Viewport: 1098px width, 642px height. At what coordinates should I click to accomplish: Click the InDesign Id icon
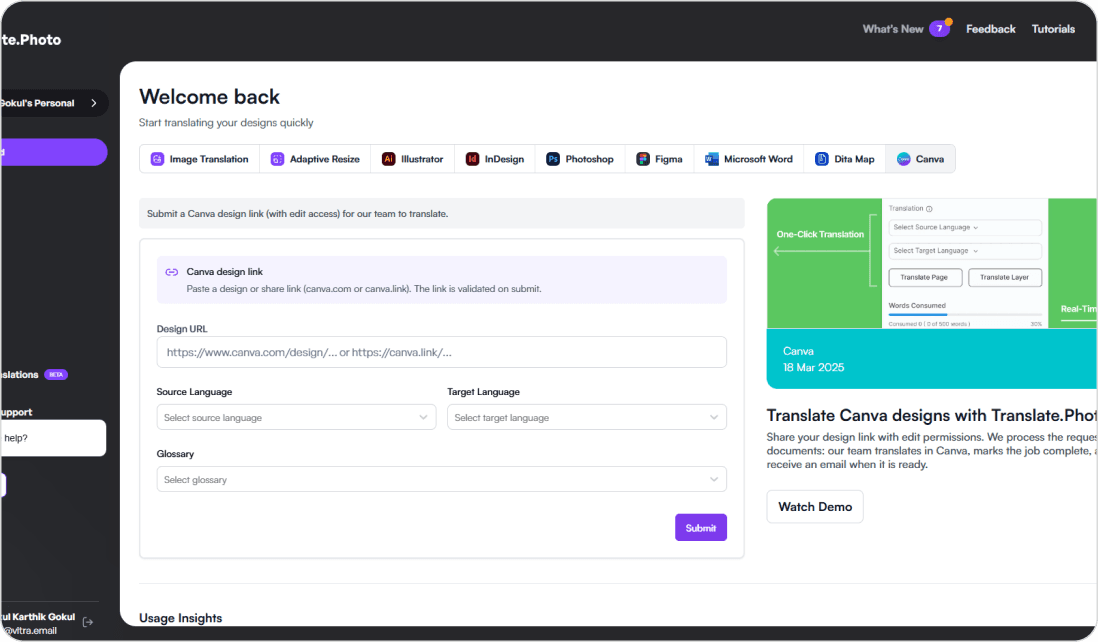click(x=473, y=159)
